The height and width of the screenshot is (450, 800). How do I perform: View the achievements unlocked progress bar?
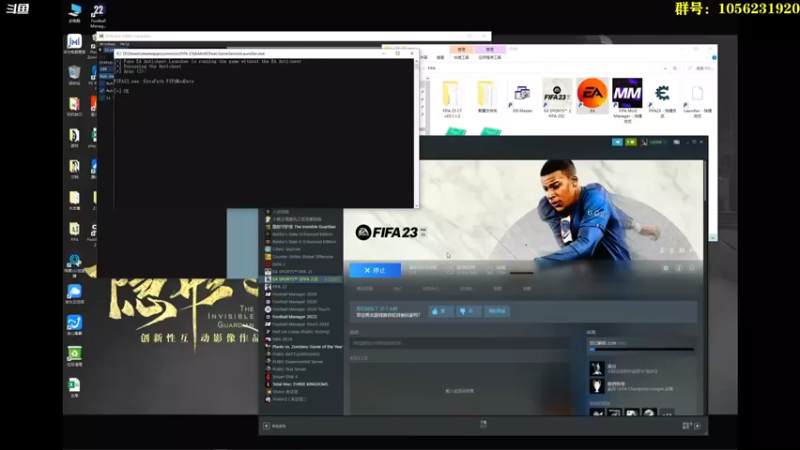pos(642,349)
